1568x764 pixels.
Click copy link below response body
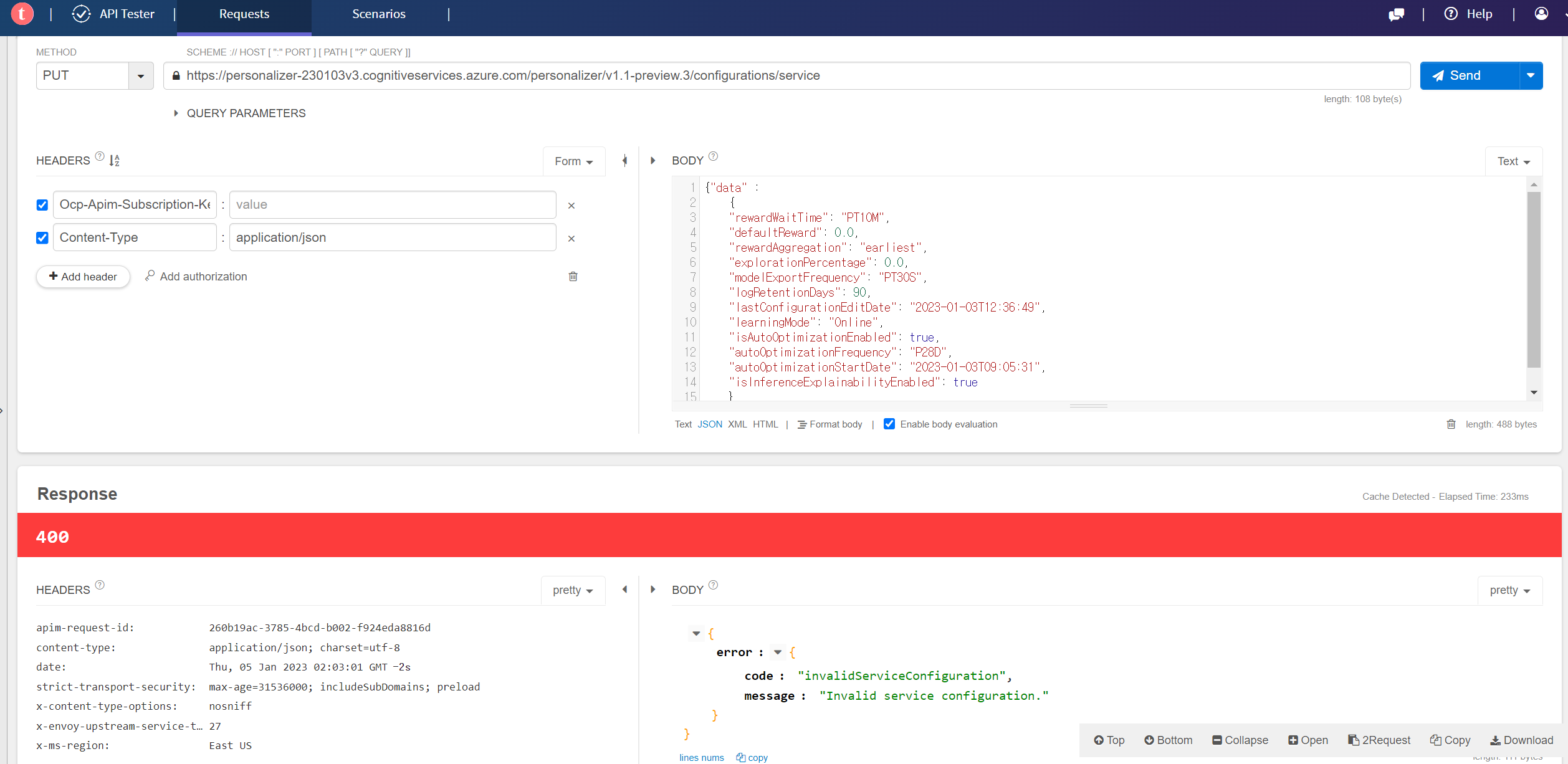coord(752,758)
